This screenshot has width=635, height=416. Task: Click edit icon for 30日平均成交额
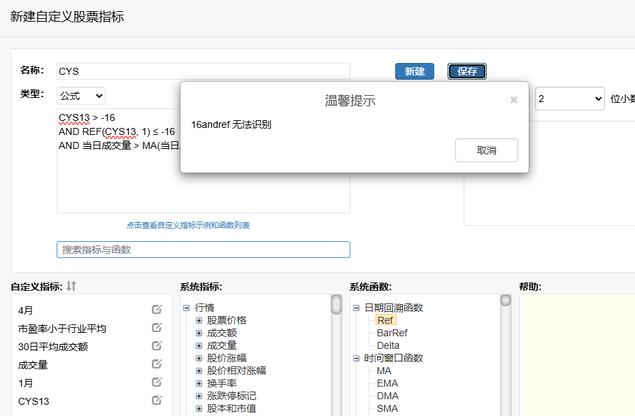(156, 346)
